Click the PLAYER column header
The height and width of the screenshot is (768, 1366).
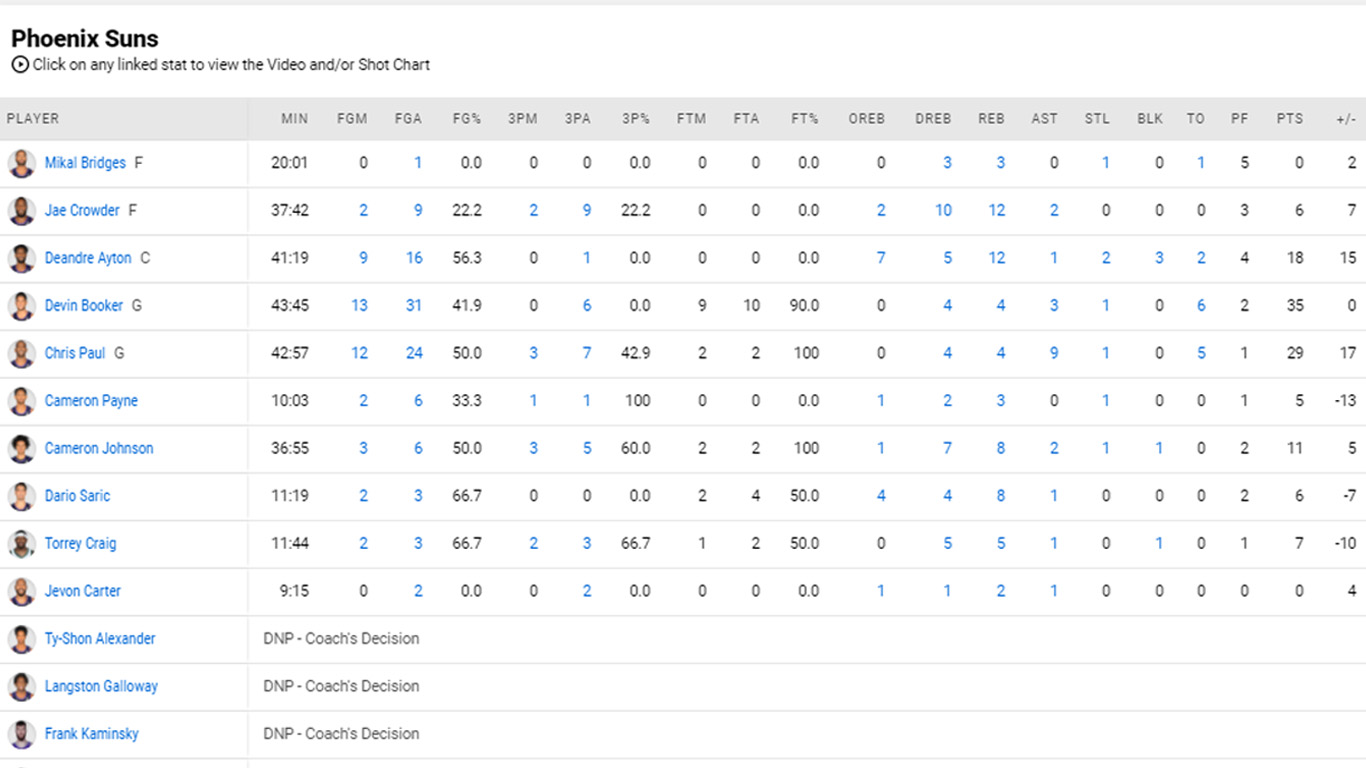point(33,119)
